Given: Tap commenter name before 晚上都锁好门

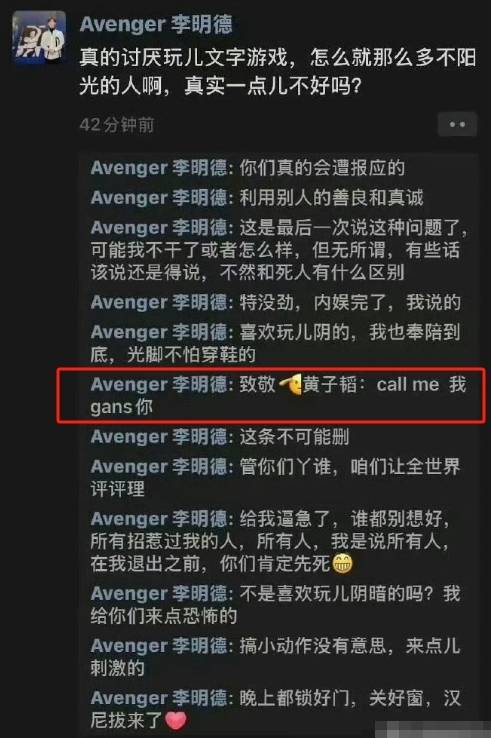Looking at the screenshot, I should (x=159, y=698).
